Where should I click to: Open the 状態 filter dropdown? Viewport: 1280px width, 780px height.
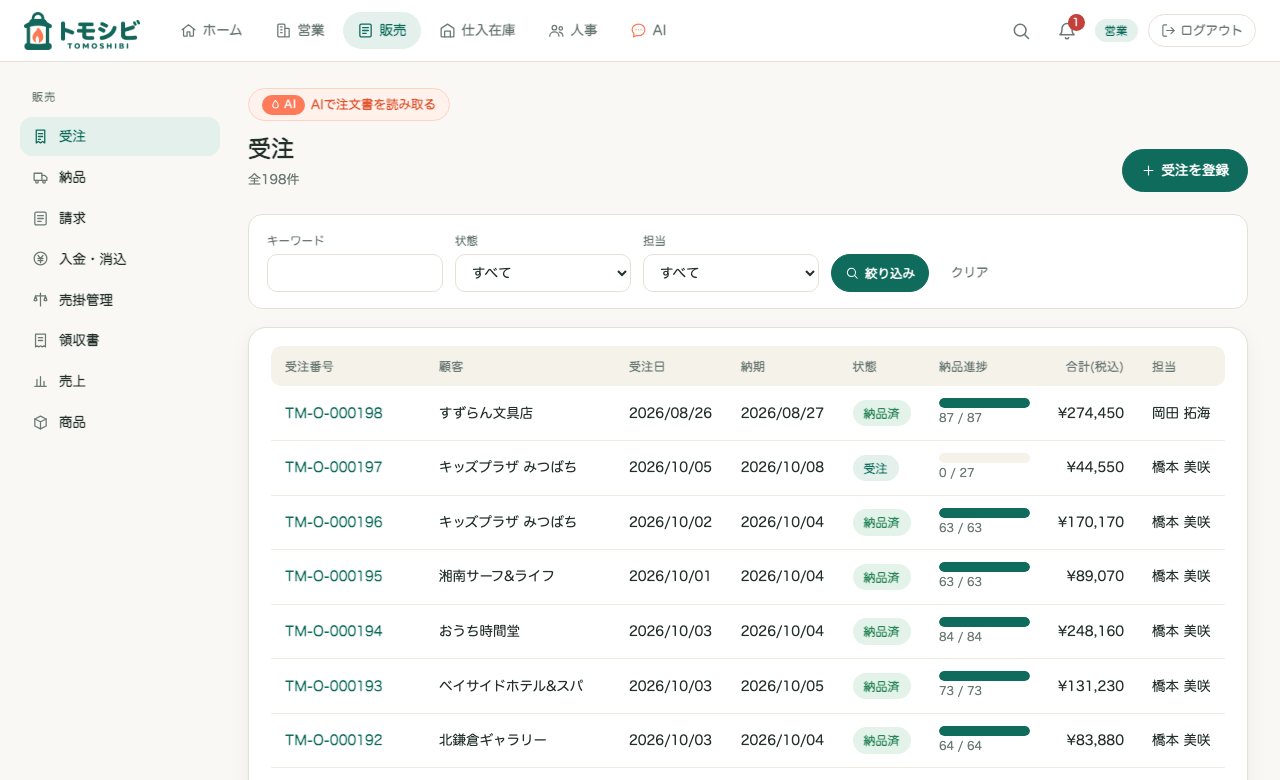(x=543, y=273)
